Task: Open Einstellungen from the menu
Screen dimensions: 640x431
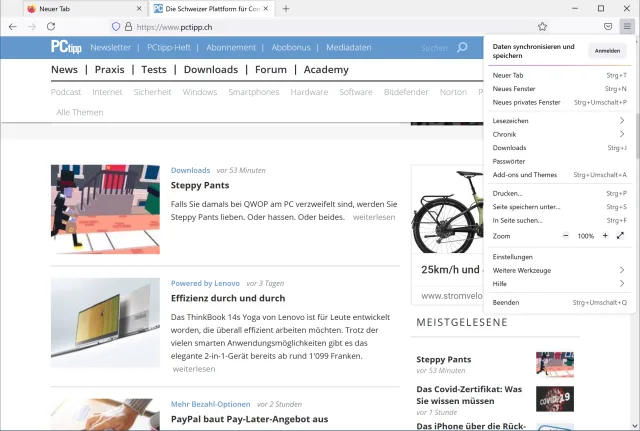Action: [559, 257]
